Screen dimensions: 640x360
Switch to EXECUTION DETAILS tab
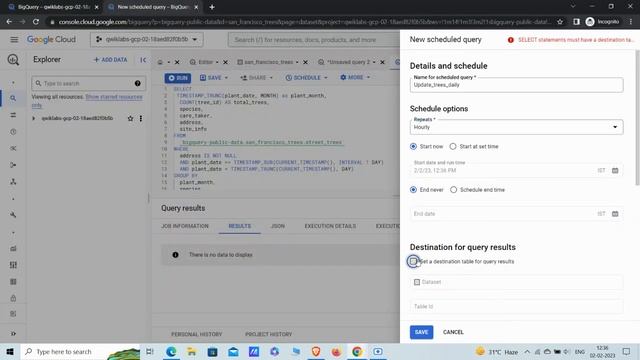tap(330, 226)
